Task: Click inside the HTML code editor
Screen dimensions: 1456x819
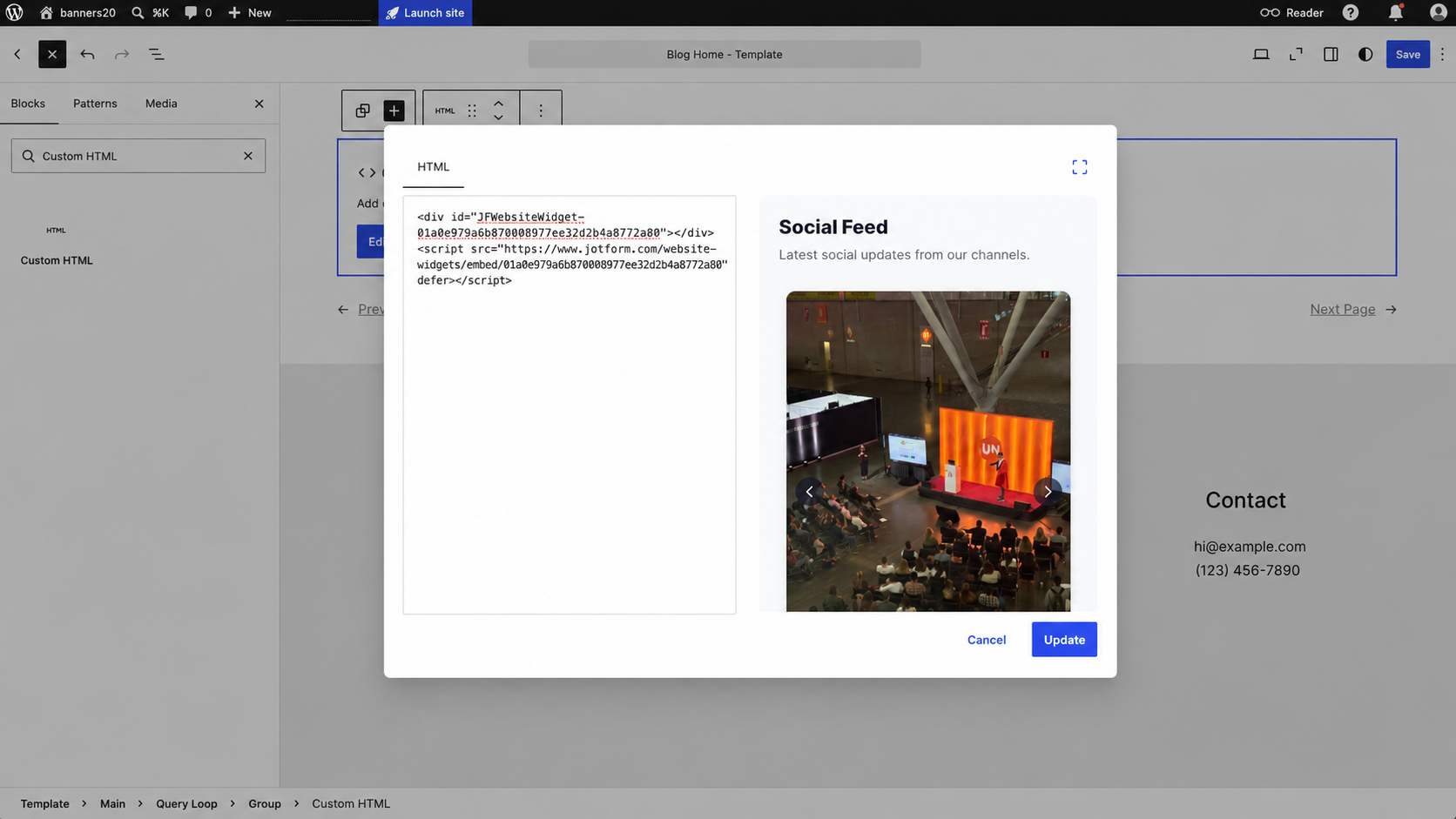Action: pos(570,405)
